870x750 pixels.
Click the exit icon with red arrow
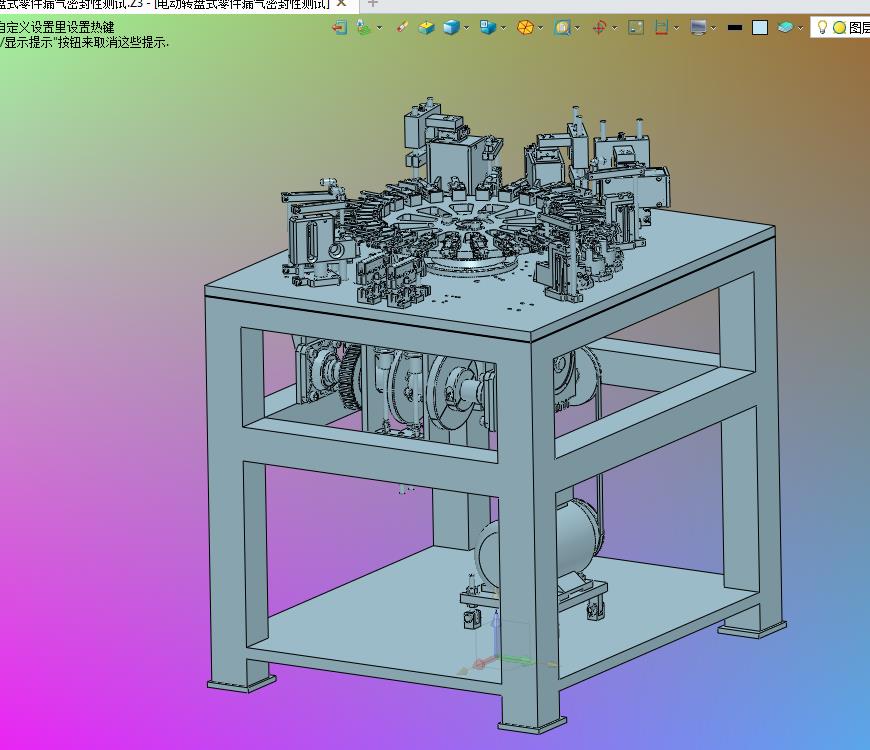coord(340,27)
